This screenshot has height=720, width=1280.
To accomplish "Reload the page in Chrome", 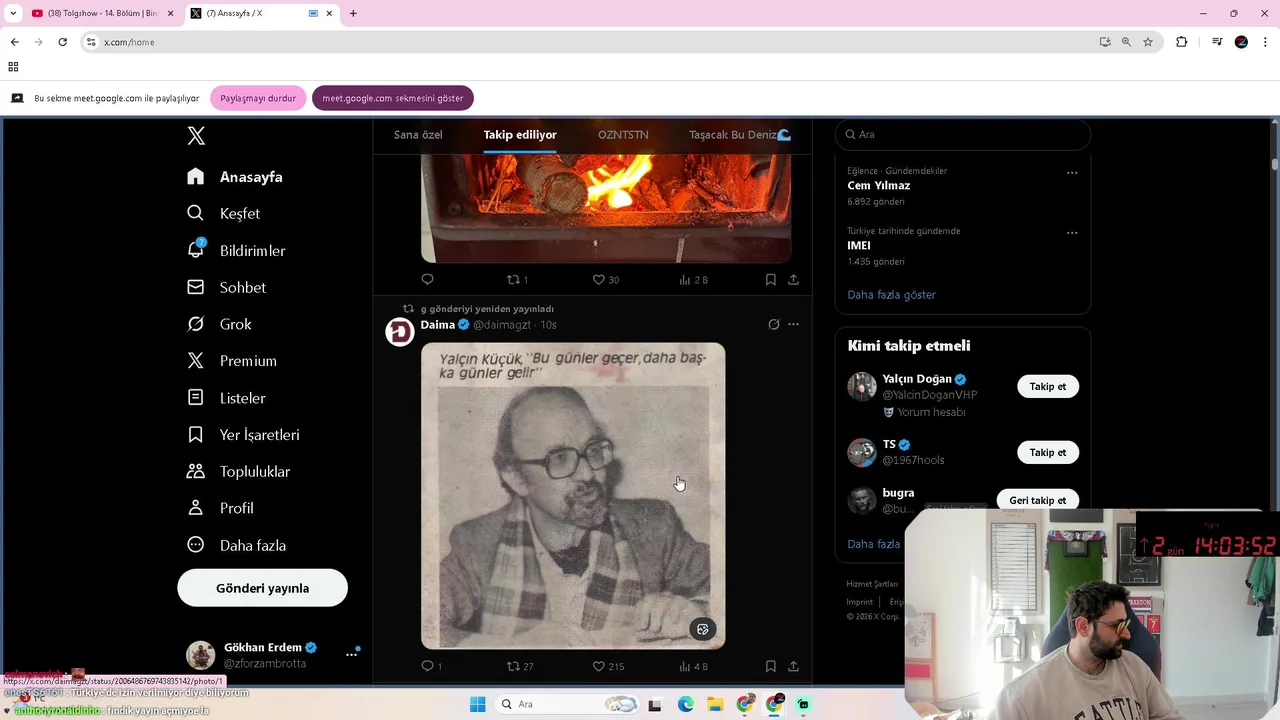I will coord(62,42).
